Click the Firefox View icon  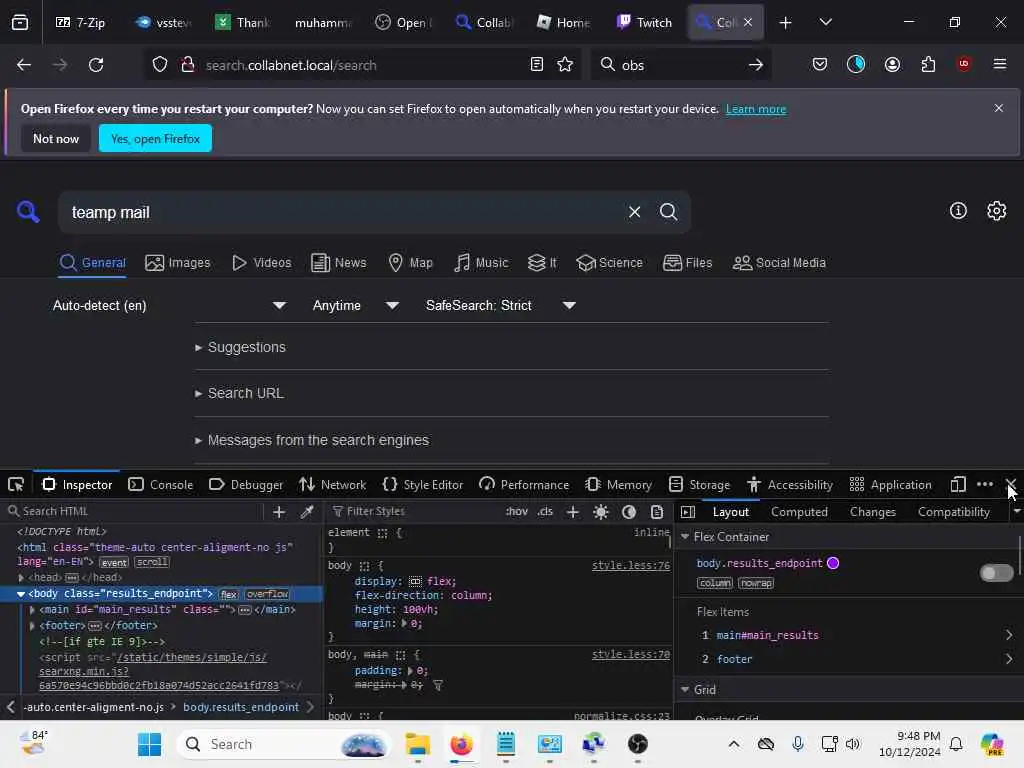tap(20, 22)
